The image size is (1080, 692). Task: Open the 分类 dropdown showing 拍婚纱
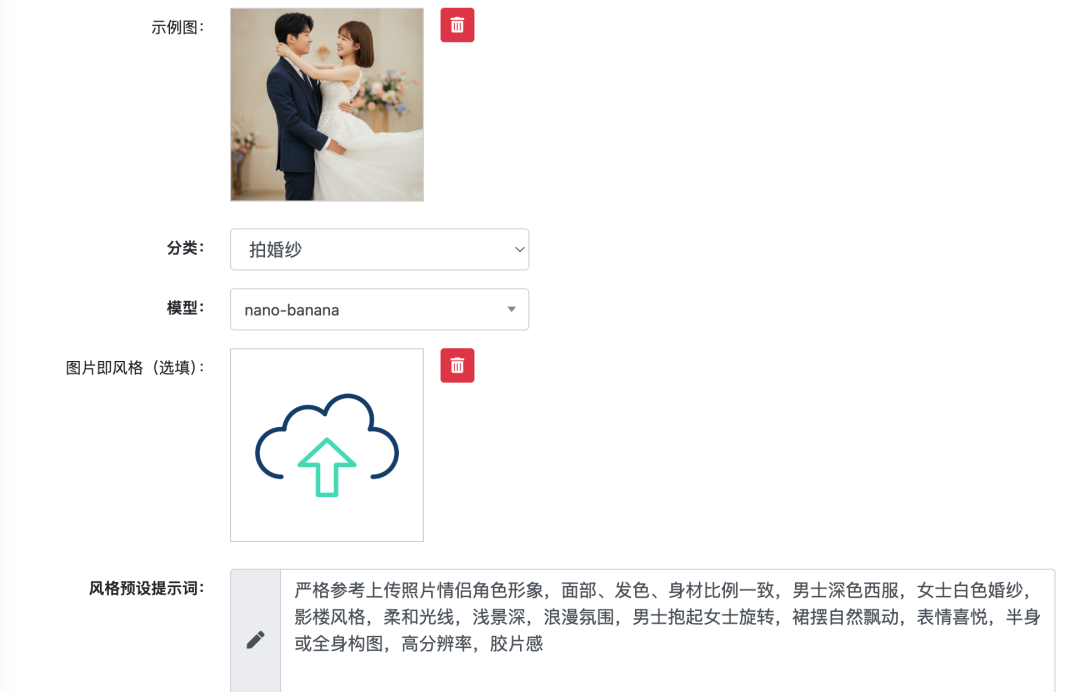click(380, 249)
